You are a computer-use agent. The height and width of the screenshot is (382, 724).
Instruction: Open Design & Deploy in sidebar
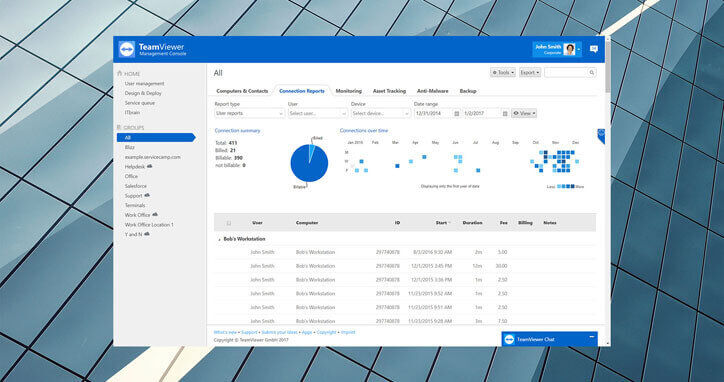click(x=143, y=93)
